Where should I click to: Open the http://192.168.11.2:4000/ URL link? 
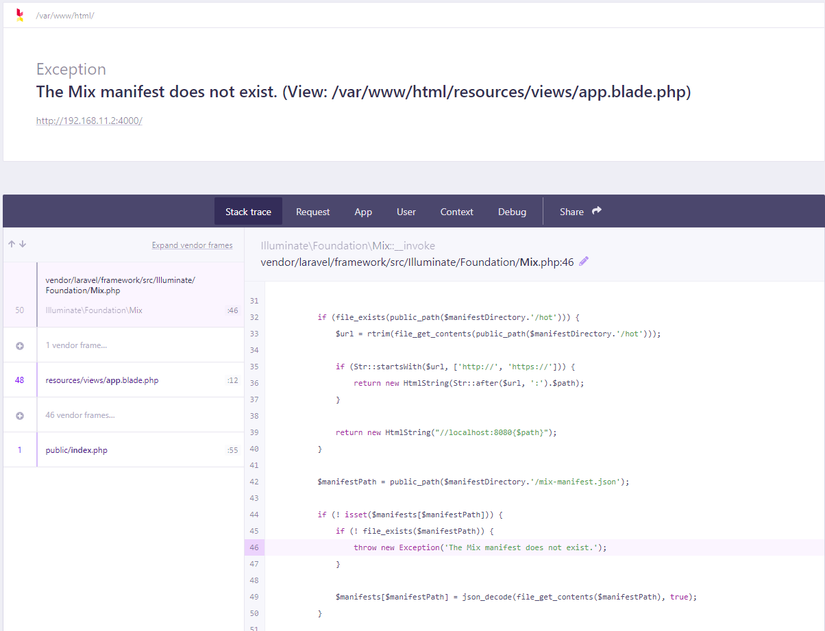[x=89, y=121]
